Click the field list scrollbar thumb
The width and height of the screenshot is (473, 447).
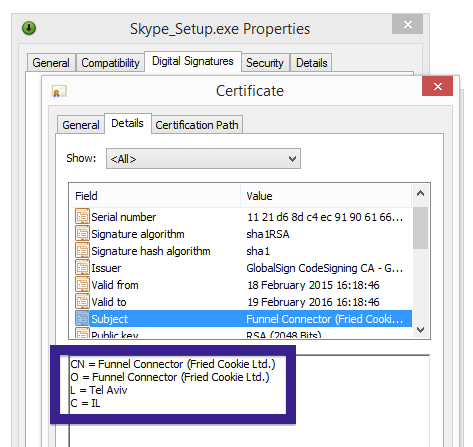(420, 228)
